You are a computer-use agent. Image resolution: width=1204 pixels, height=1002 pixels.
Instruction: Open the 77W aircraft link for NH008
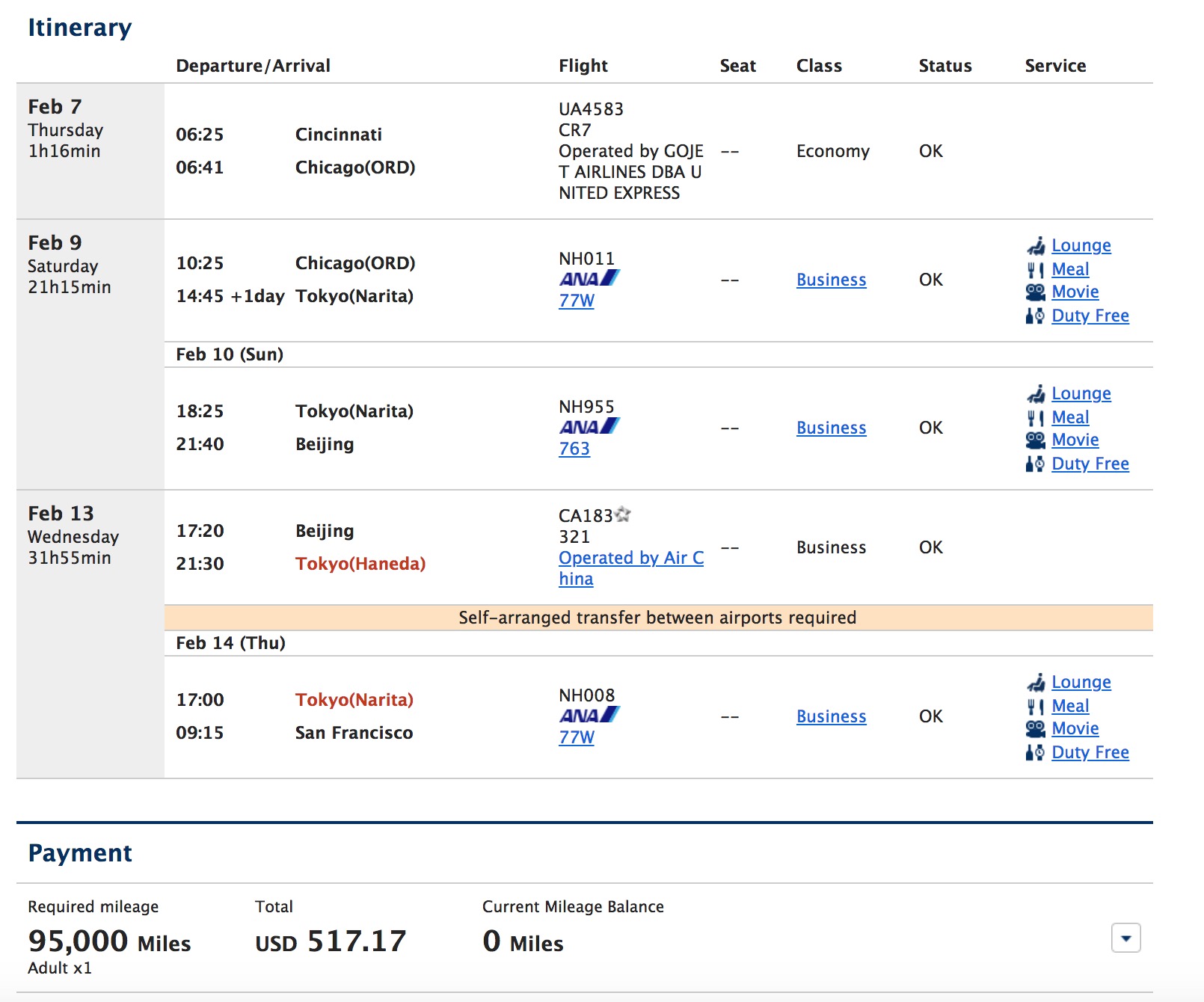(577, 737)
